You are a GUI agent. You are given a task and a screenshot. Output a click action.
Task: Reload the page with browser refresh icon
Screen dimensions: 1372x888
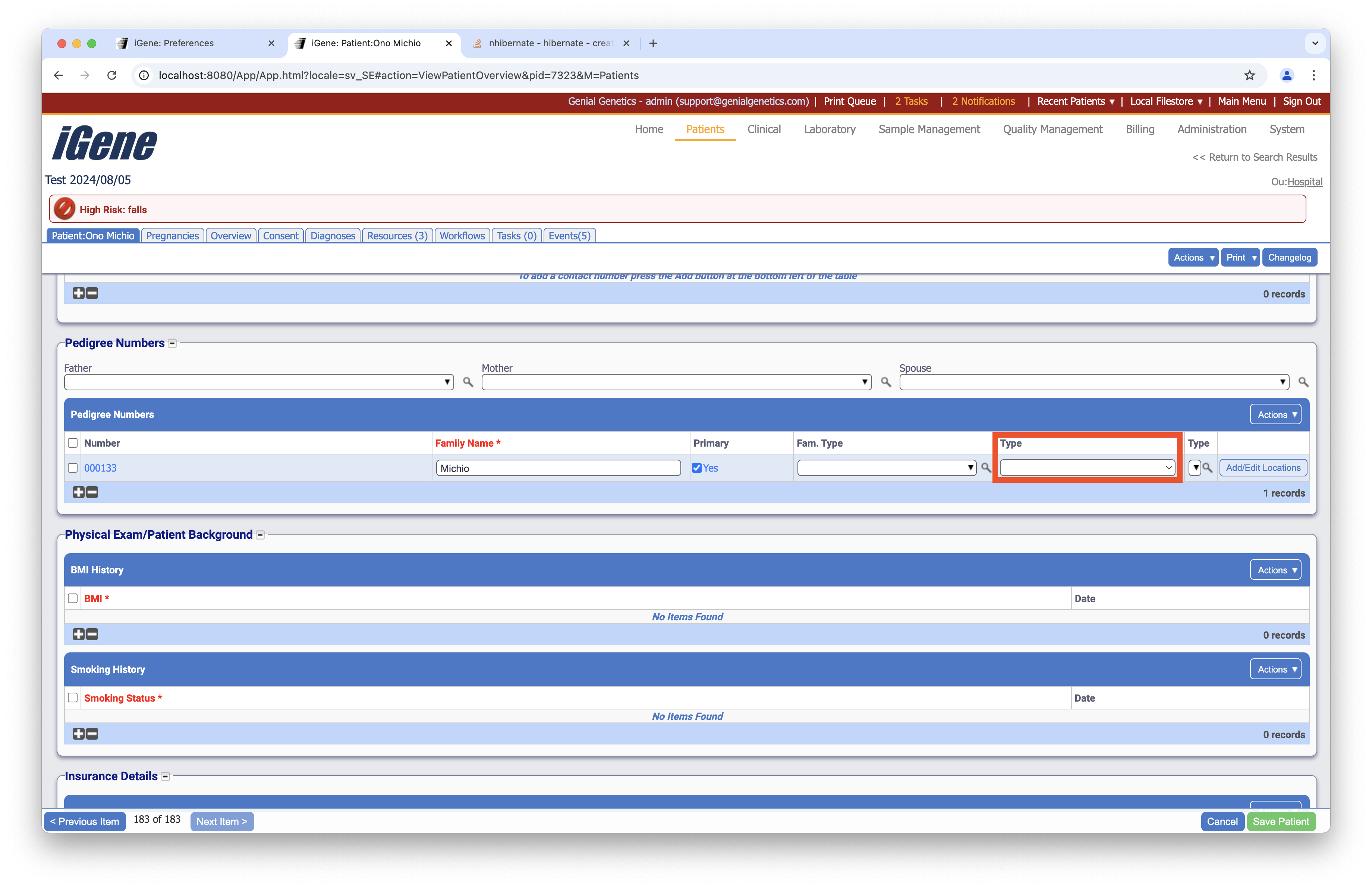pyautogui.click(x=112, y=75)
